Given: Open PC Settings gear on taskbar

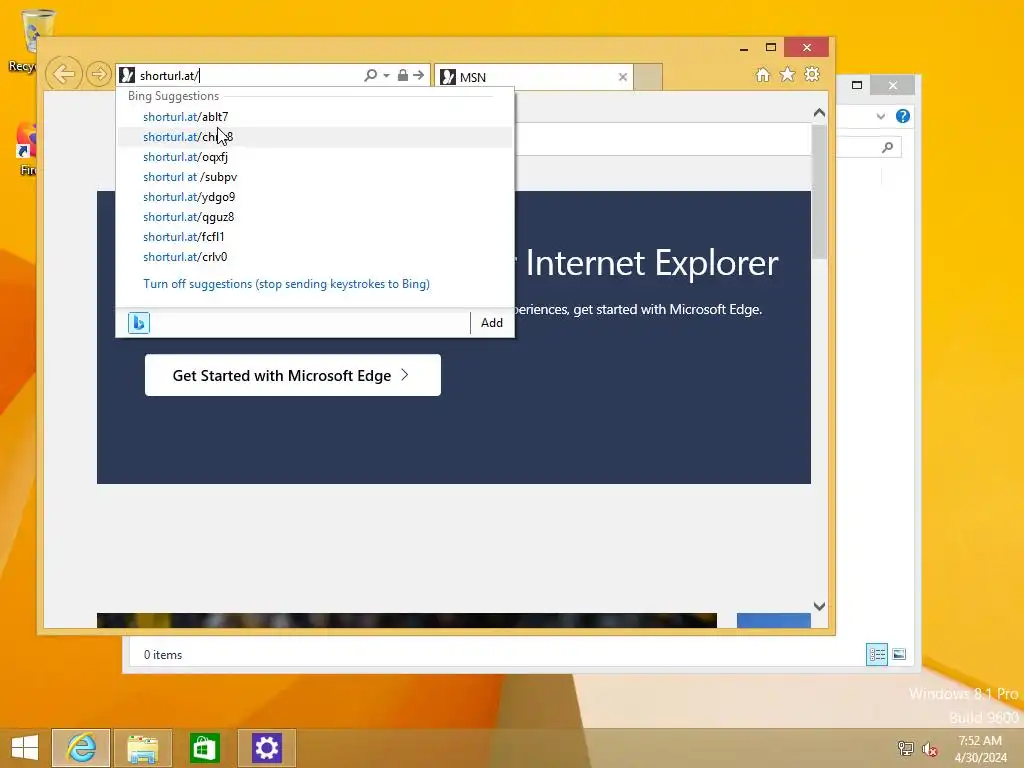Looking at the screenshot, I should click(266, 748).
